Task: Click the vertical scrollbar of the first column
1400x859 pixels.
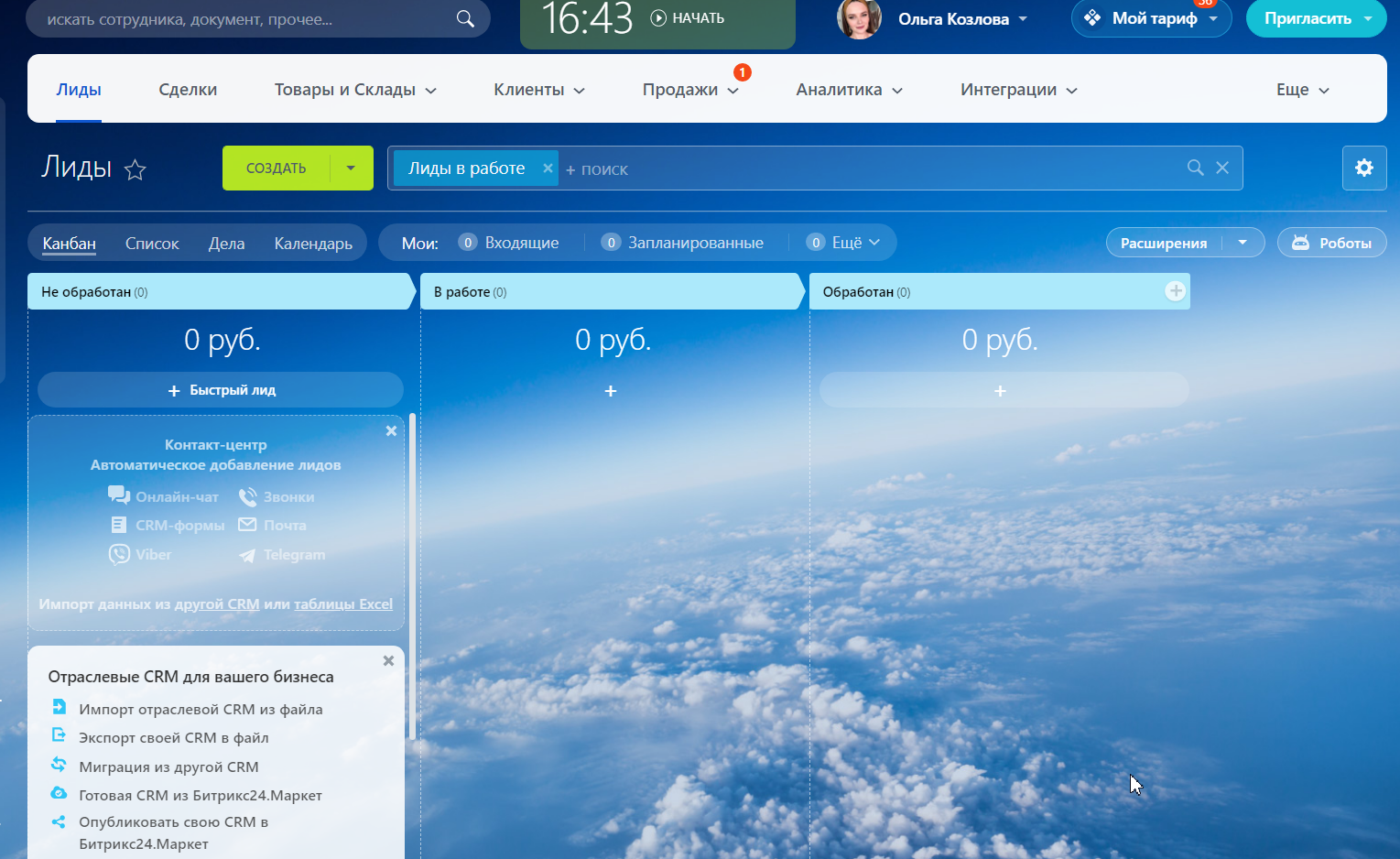Action: 413,577
